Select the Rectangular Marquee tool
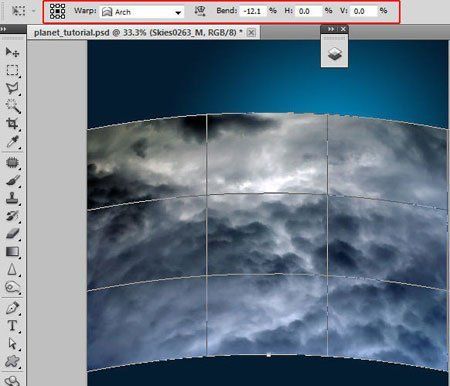The width and height of the screenshot is (450, 386). click(x=12, y=70)
